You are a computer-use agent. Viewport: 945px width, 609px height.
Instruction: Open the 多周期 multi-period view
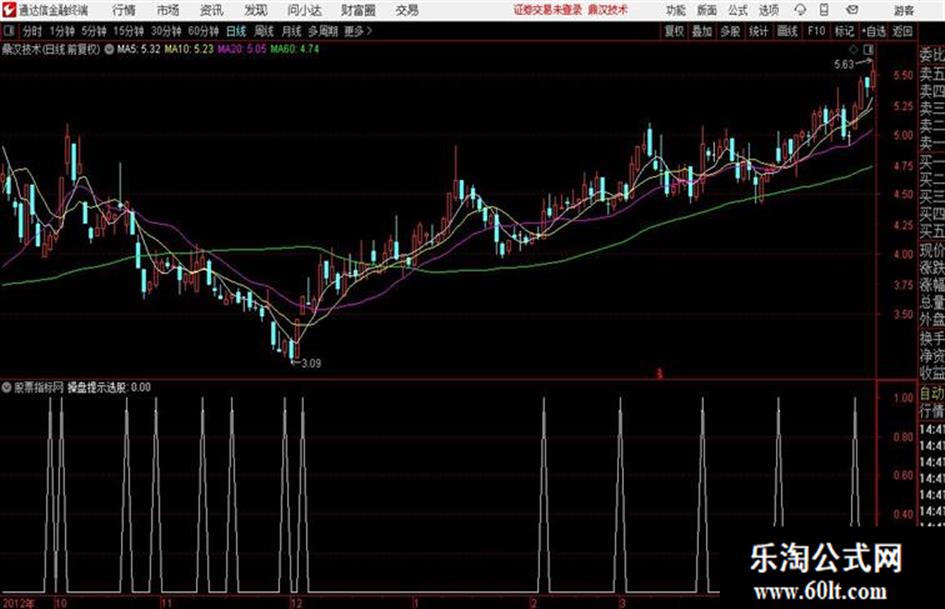coord(323,31)
